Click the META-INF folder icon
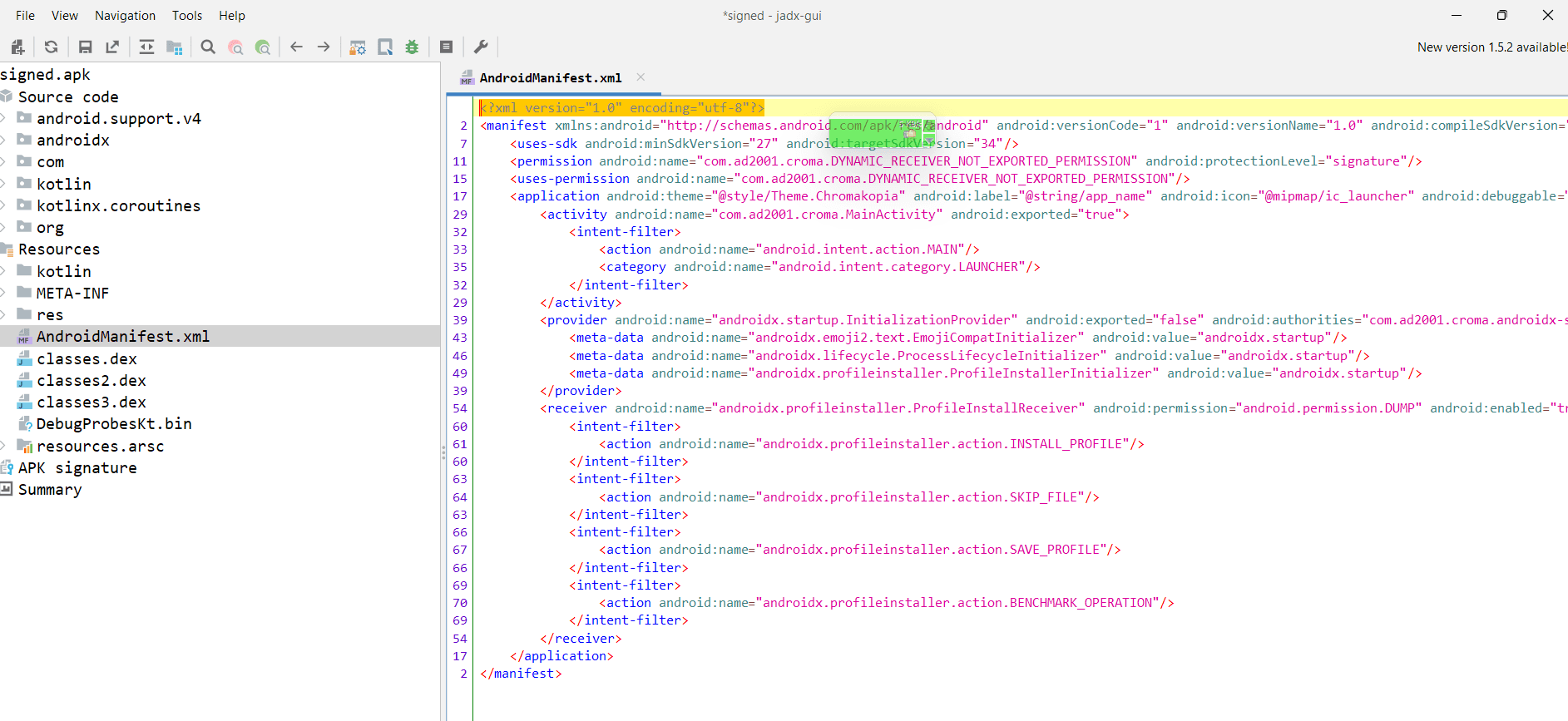Screen dimensions: 1568x721 tap(24, 292)
